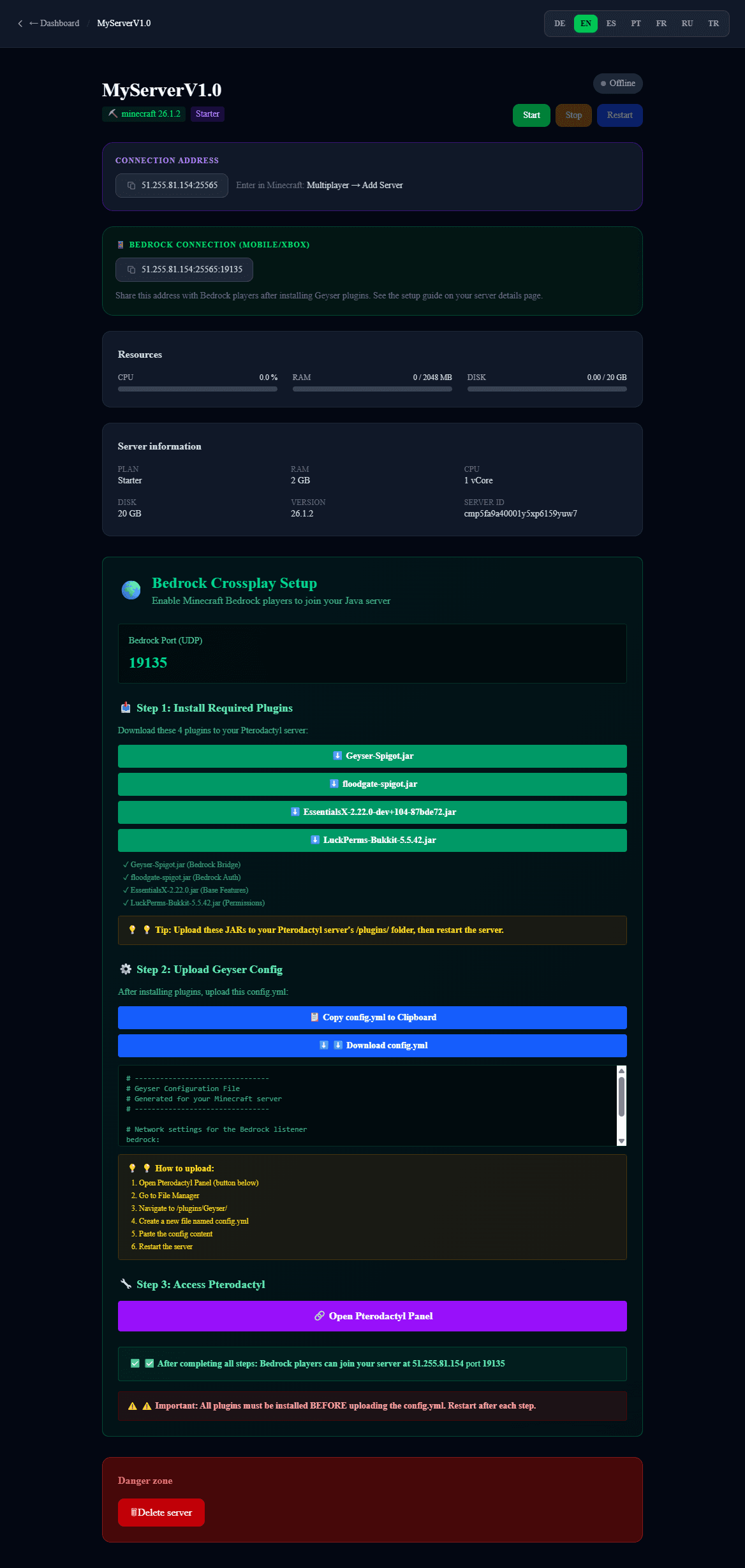Image resolution: width=745 pixels, height=1568 pixels.
Task: Click the copy icon for the Bedrock address
Action: click(131, 270)
